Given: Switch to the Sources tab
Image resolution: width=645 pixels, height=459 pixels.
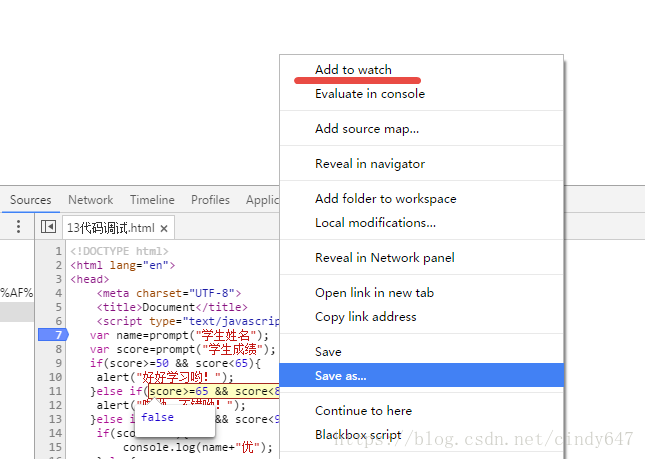Looking at the screenshot, I should [30, 200].
